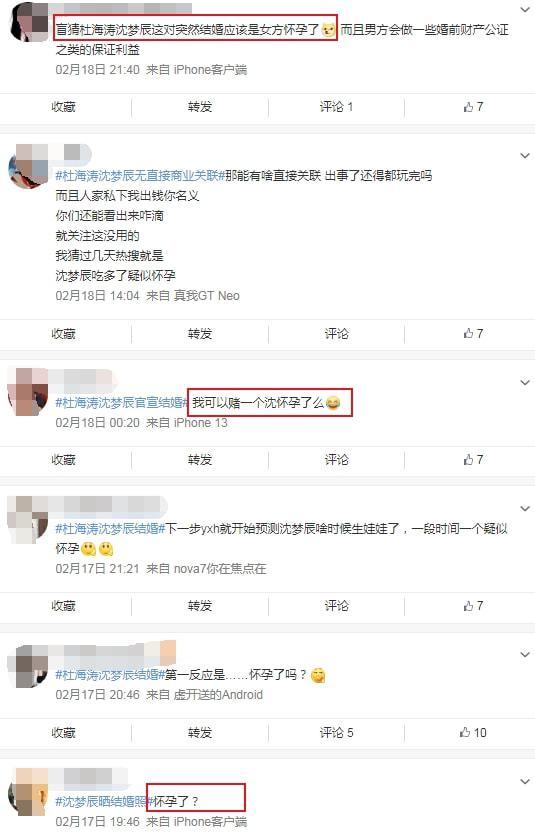535x833 pixels.
Task: Click timestamp 02月17日 19:46
Action: click(x=97, y=821)
